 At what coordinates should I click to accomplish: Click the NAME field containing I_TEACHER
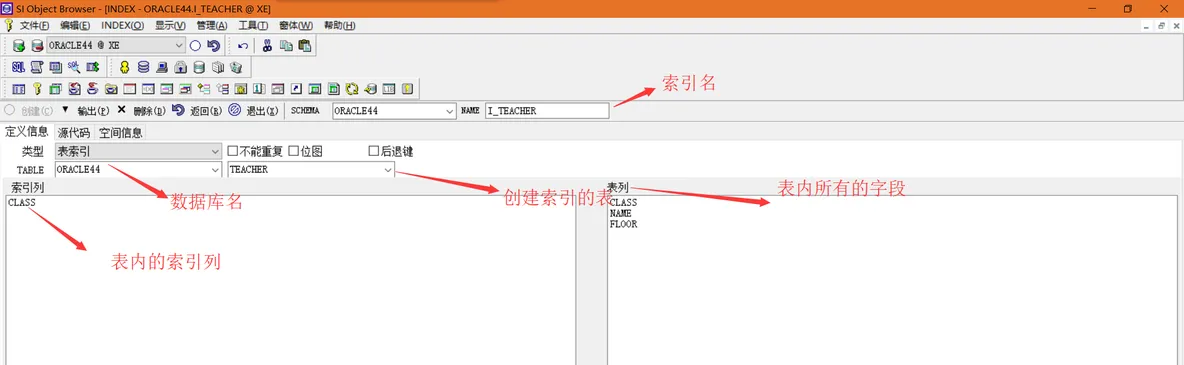[x=546, y=110]
